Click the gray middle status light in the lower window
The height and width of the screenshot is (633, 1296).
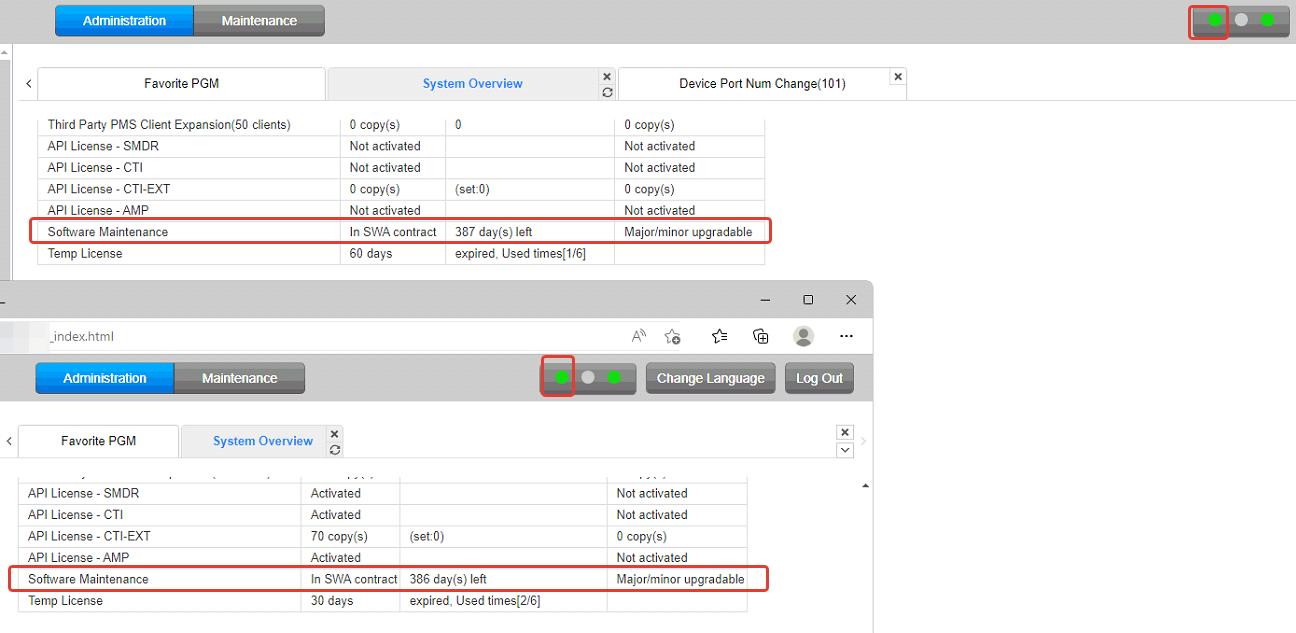coord(588,377)
